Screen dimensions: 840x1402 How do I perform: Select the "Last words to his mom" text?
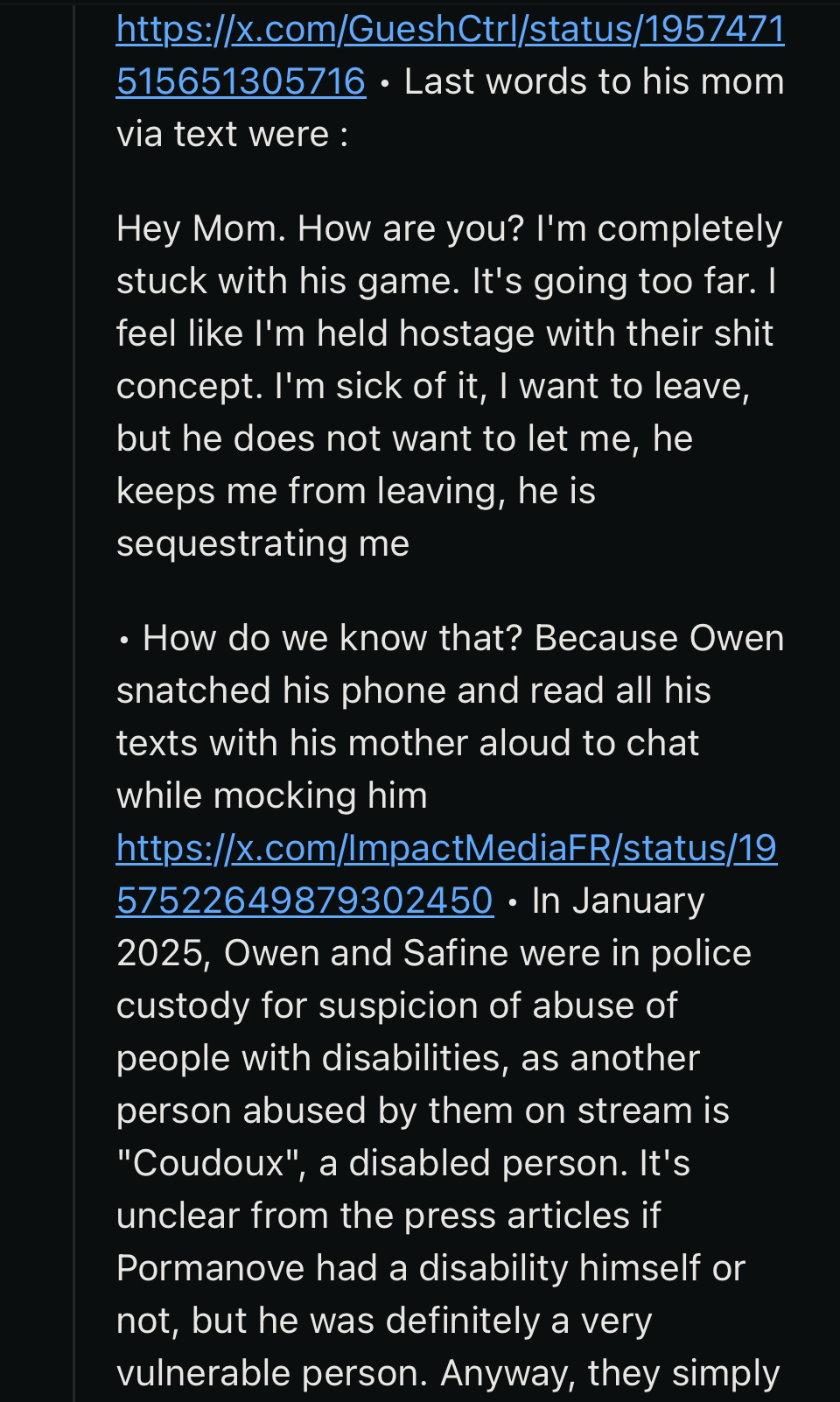(x=594, y=81)
